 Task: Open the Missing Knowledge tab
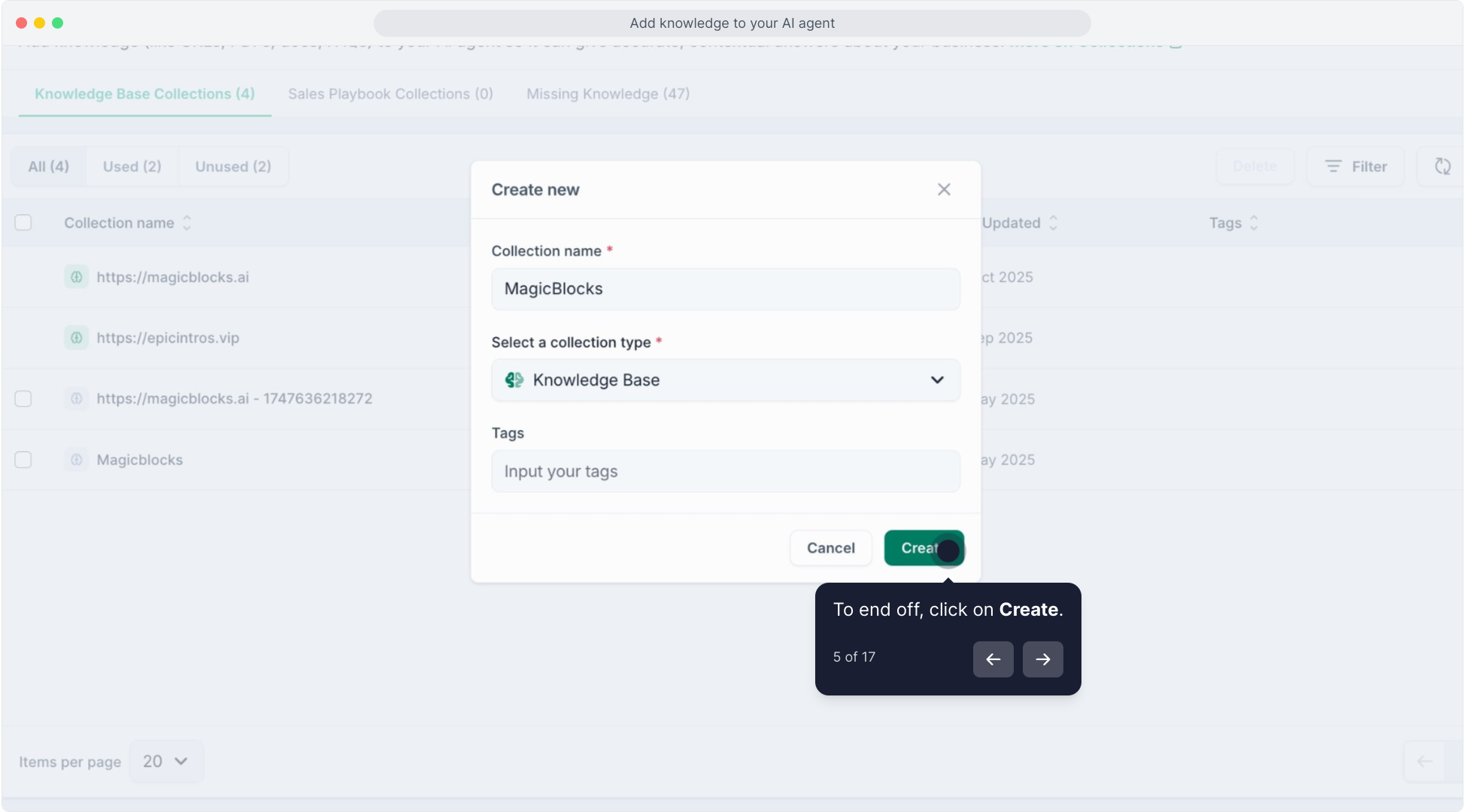[x=608, y=94]
